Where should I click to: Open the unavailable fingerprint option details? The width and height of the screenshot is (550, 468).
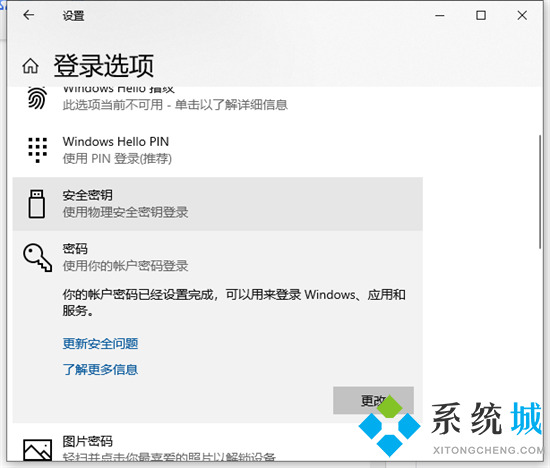[x=217, y=98]
